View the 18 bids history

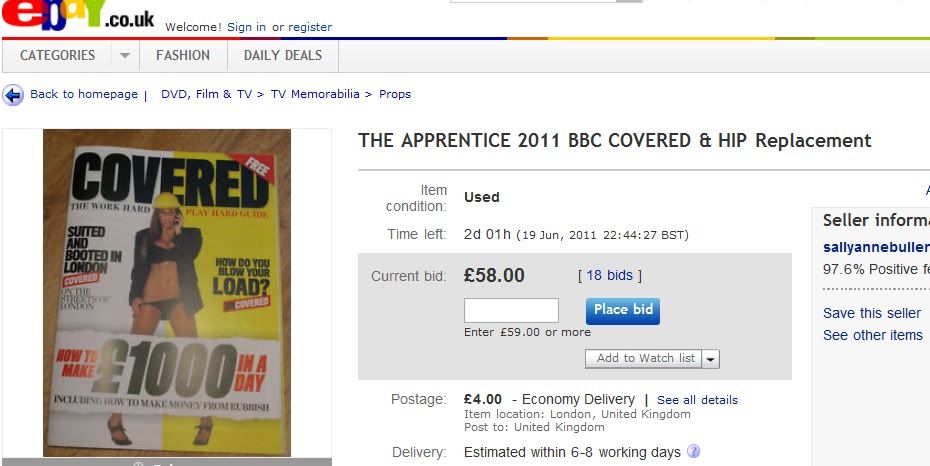tap(610, 275)
